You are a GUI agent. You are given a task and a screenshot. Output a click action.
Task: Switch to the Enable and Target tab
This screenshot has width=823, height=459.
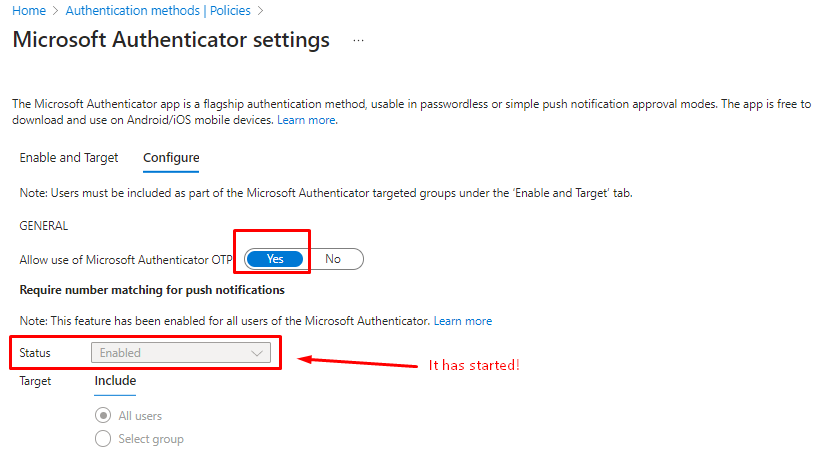tap(69, 158)
